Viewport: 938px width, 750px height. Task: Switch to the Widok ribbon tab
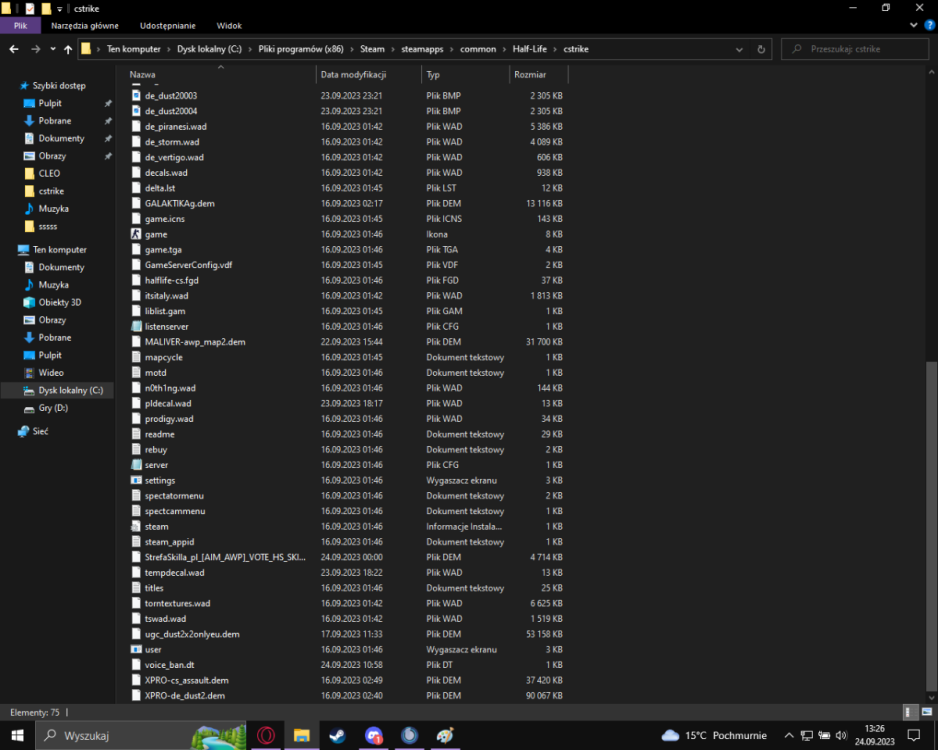tap(229, 25)
